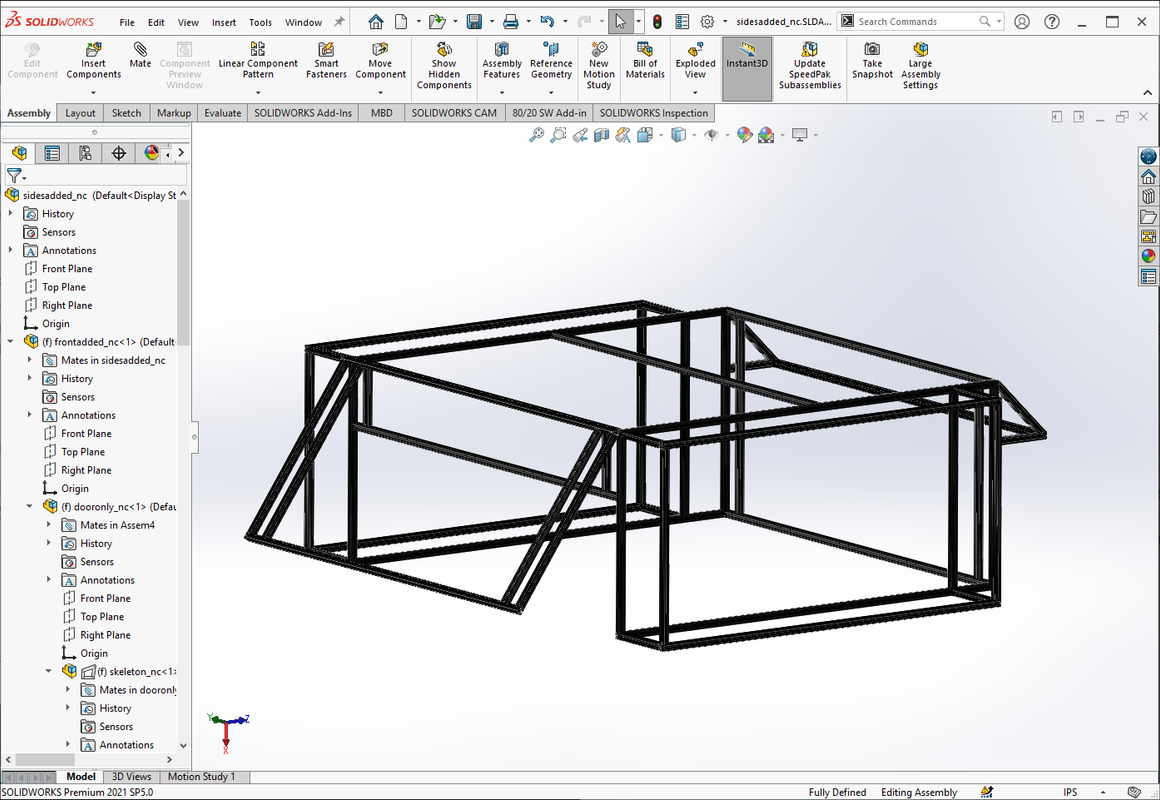
Task: Expand the top-level Annotations node
Action: [x=10, y=250]
